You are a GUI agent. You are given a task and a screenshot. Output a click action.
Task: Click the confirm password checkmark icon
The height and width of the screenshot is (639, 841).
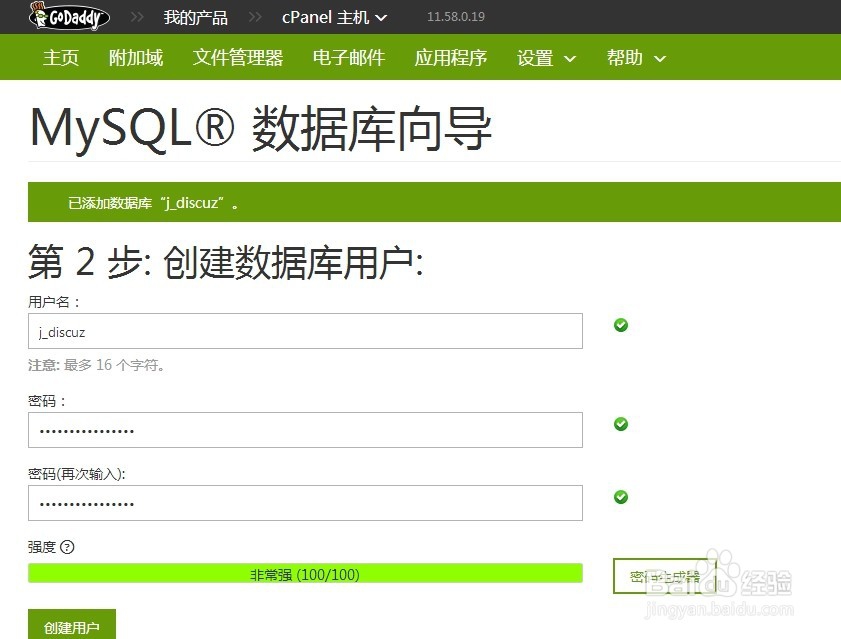(x=621, y=497)
